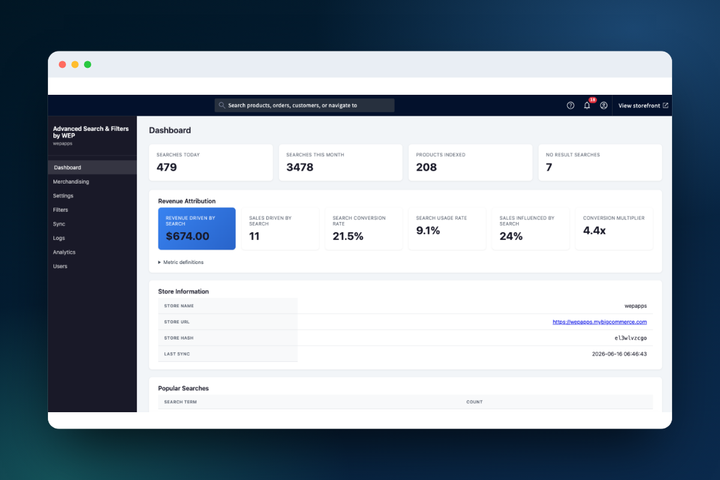Open Merchandising in the sidebar
Viewport: 720px width, 480px height.
click(x=71, y=181)
